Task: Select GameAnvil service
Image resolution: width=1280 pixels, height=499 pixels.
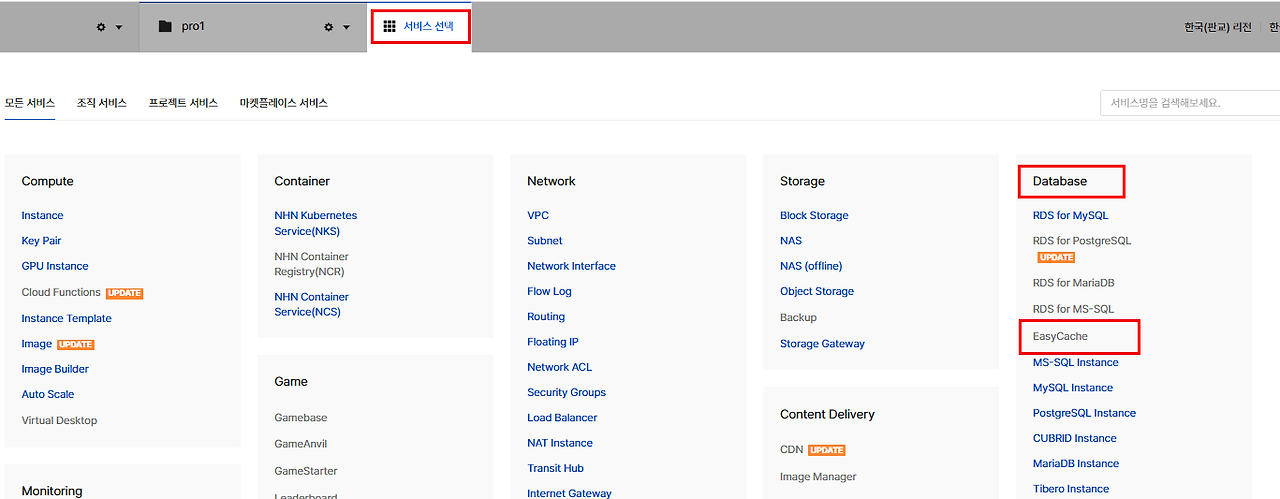Action: (x=300, y=444)
